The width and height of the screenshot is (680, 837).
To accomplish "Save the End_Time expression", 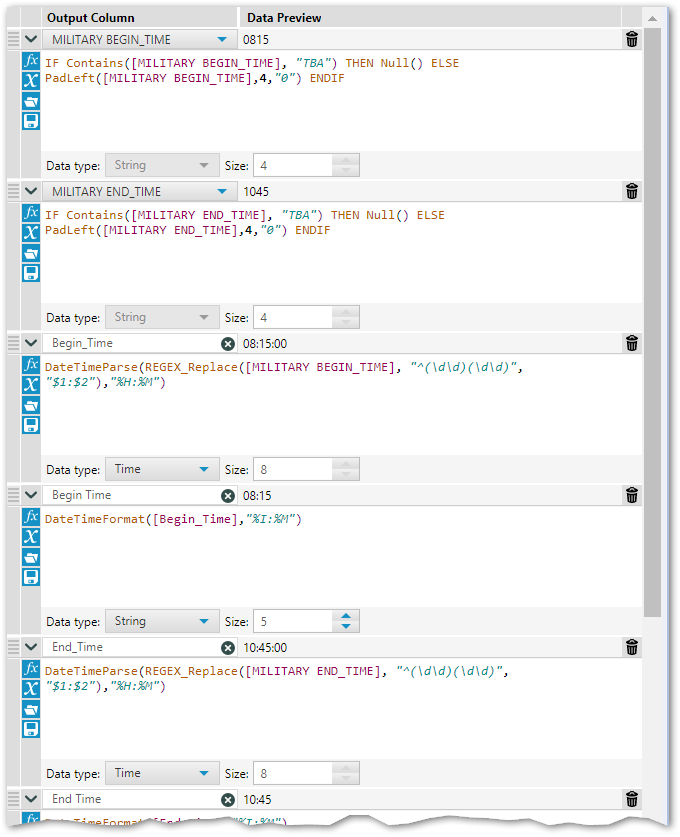I will click(x=31, y=729).
